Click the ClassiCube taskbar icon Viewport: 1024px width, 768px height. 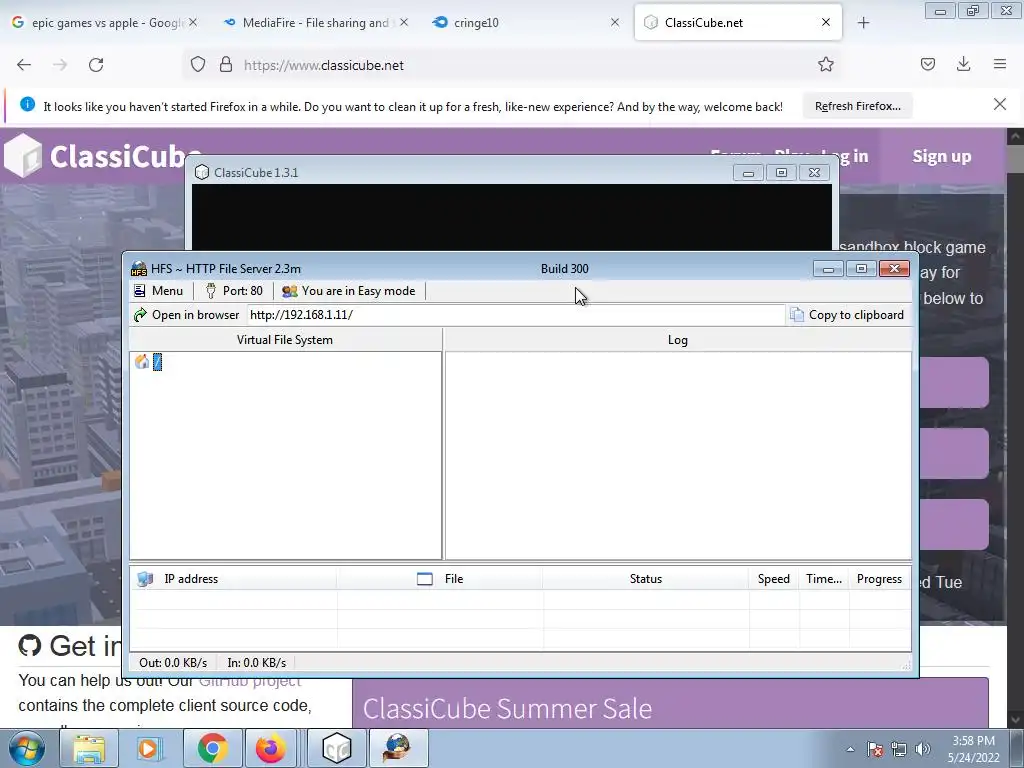click(x=337, y=748)
